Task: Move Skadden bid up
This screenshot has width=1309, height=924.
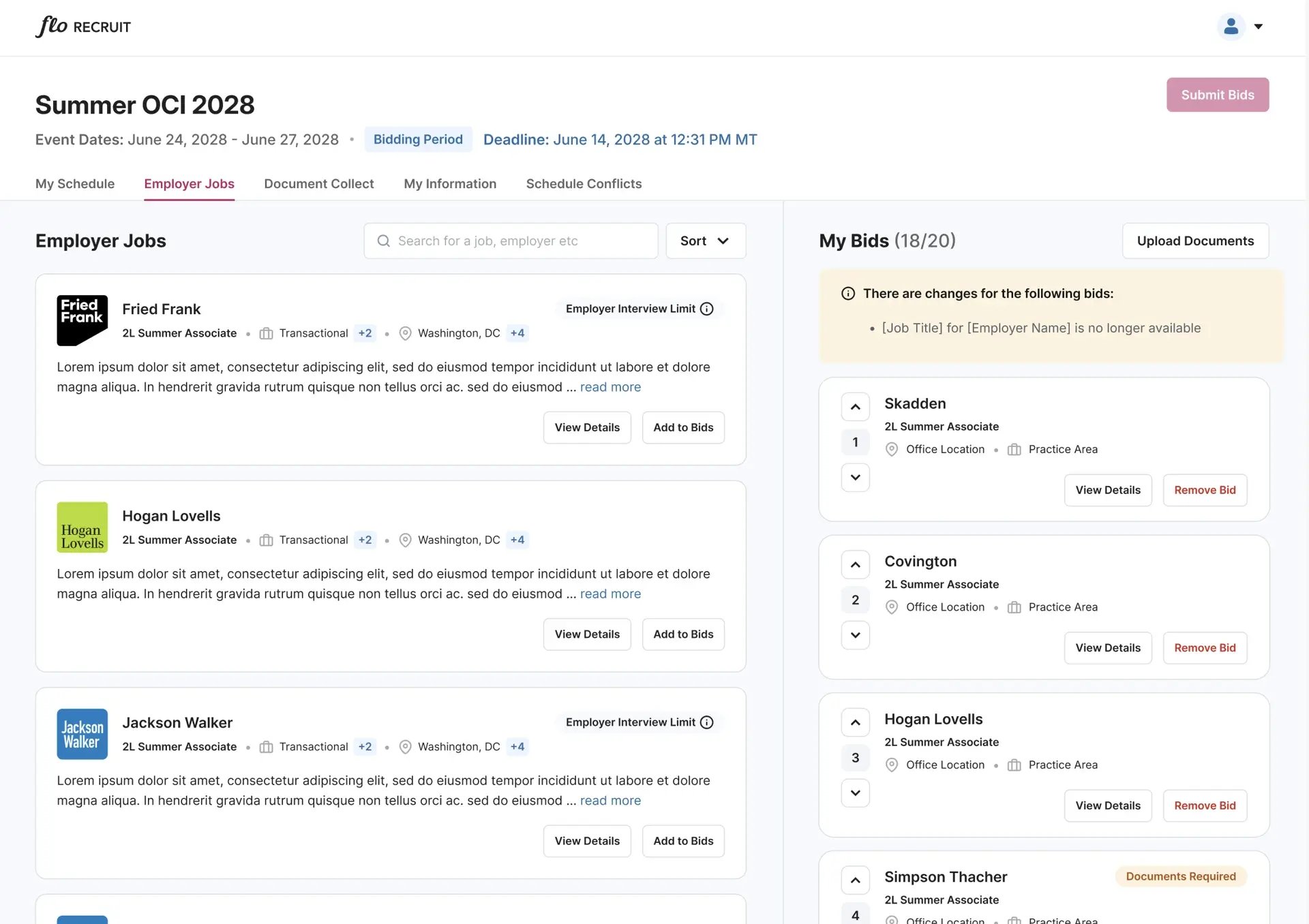Action: coord(855,407)
